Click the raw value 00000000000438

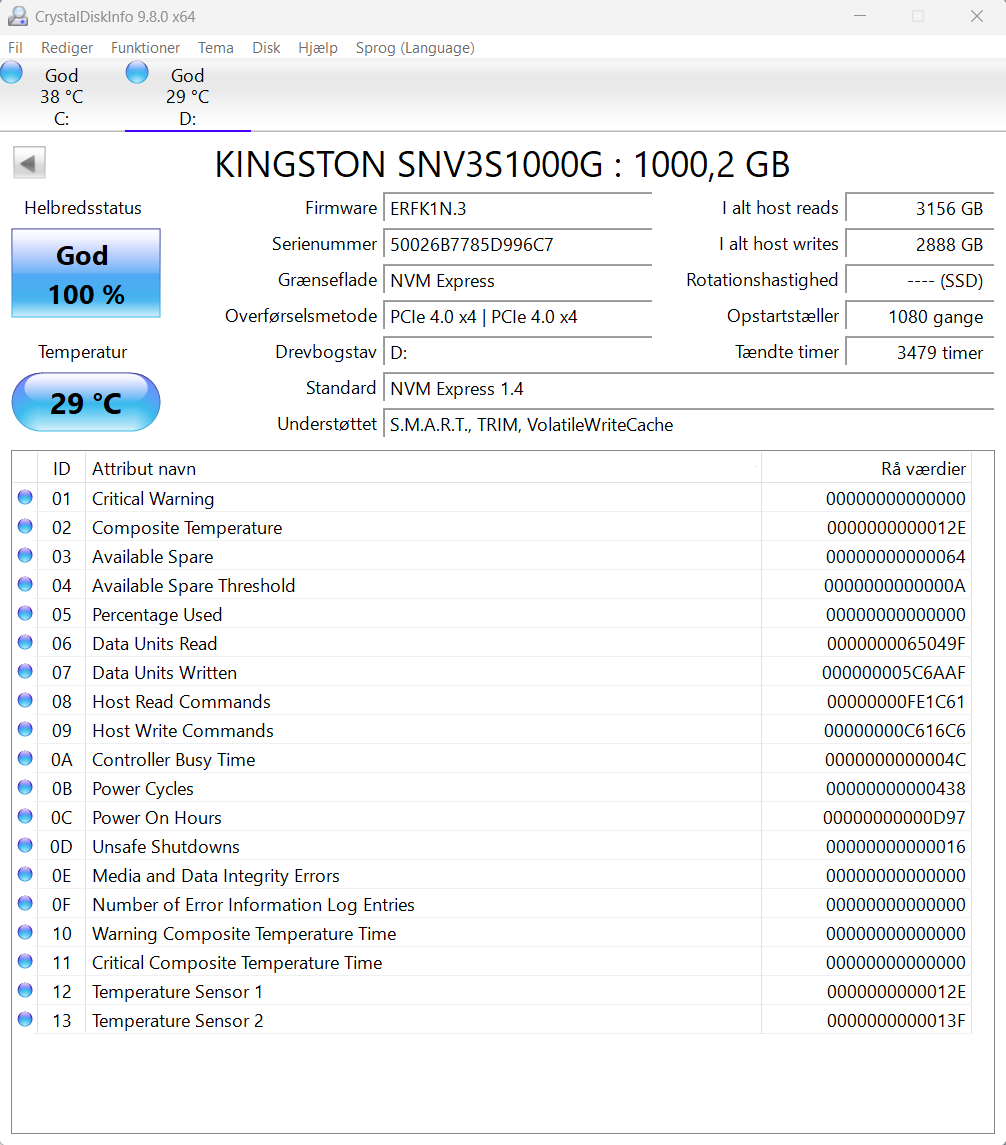click(896, 789)
